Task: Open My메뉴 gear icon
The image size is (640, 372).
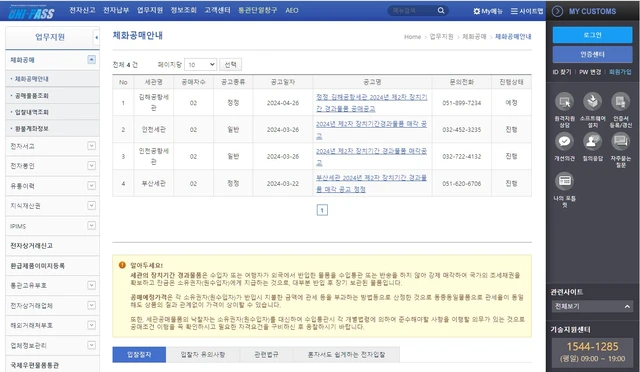Action: [476, 11]
